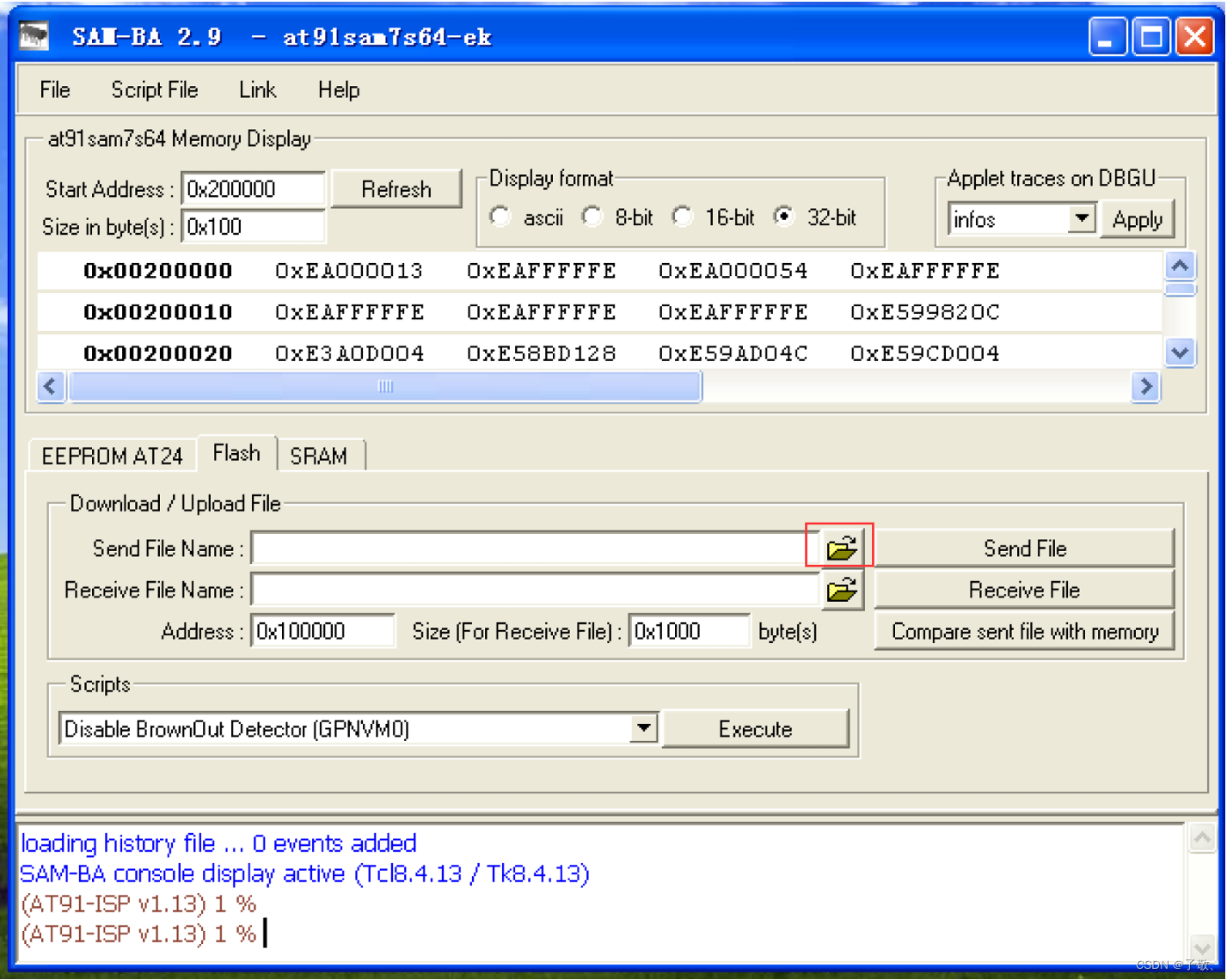Select the ascii display format

500,217
